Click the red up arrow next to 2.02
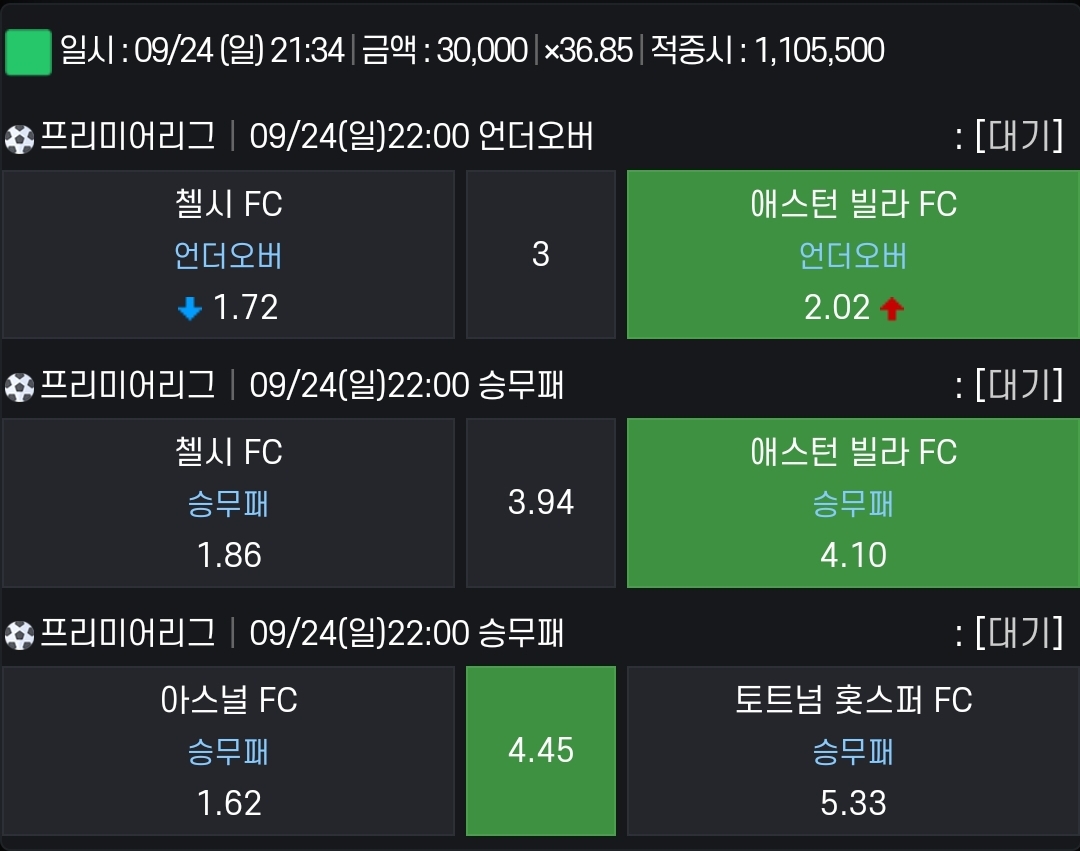This screenshot has height=851, width=1080. click(x=892, y=308)
